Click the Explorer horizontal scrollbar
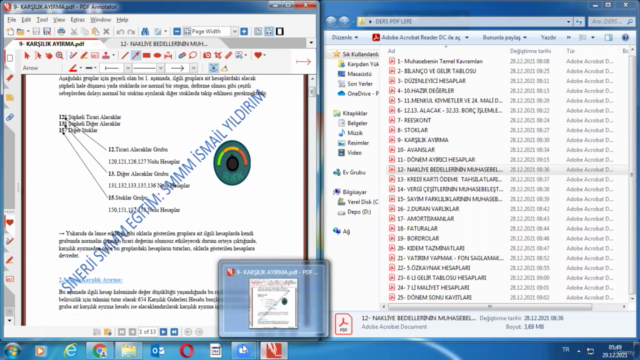Screen dimensions: 640x360 coord(490,306)
